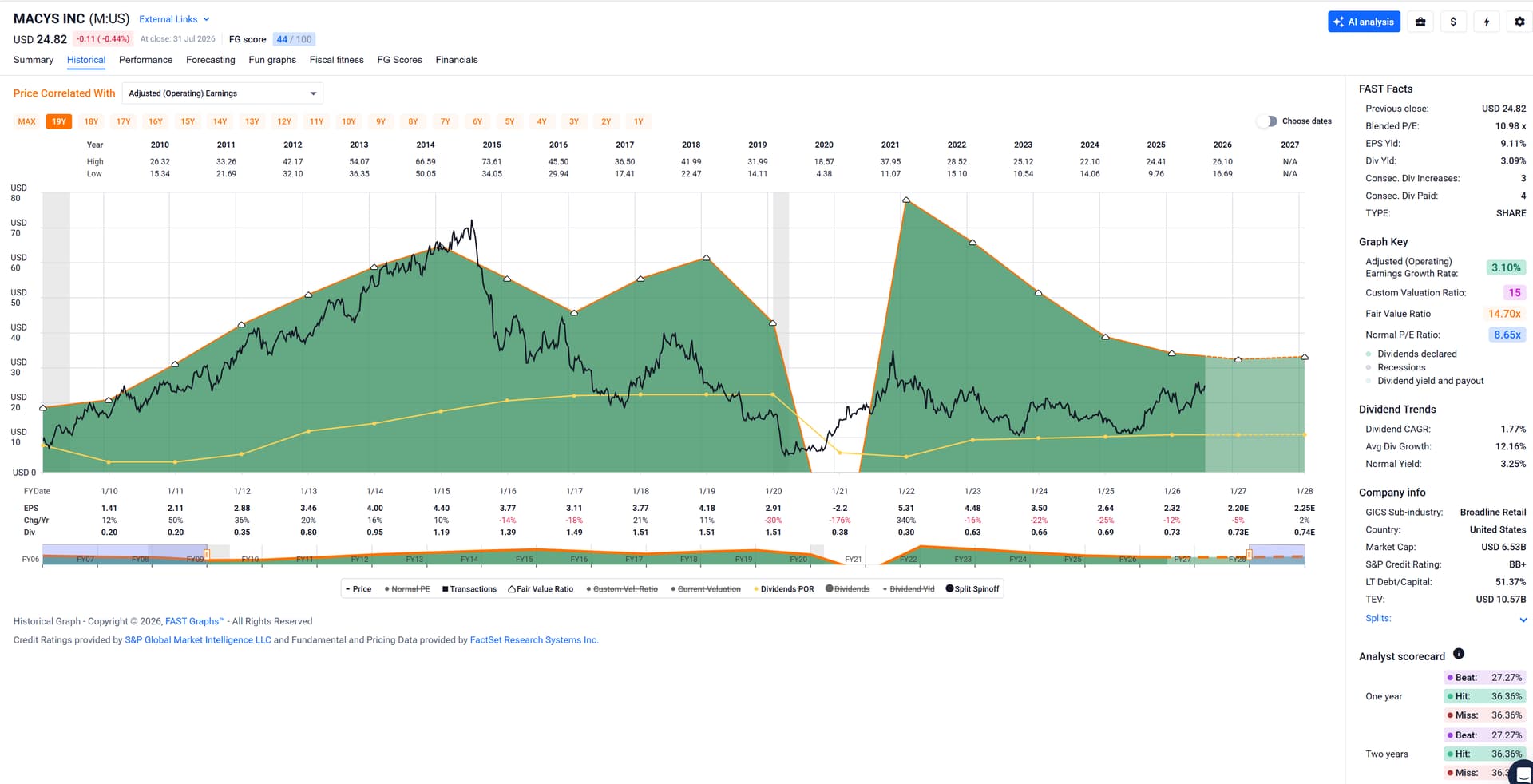Click the 5.31 EPS value for 1/22
The image size is (1533, 784).
point(906,508)
